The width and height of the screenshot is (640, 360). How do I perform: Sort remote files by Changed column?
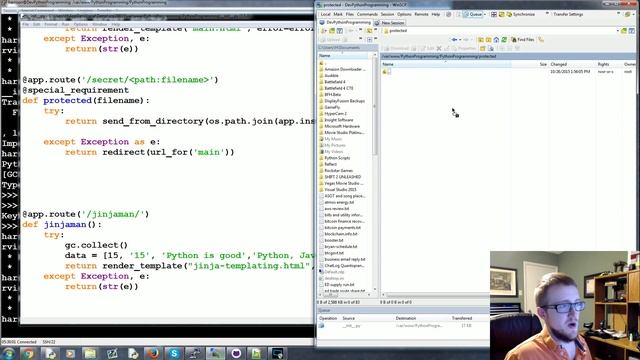click(x=572, y=64)
